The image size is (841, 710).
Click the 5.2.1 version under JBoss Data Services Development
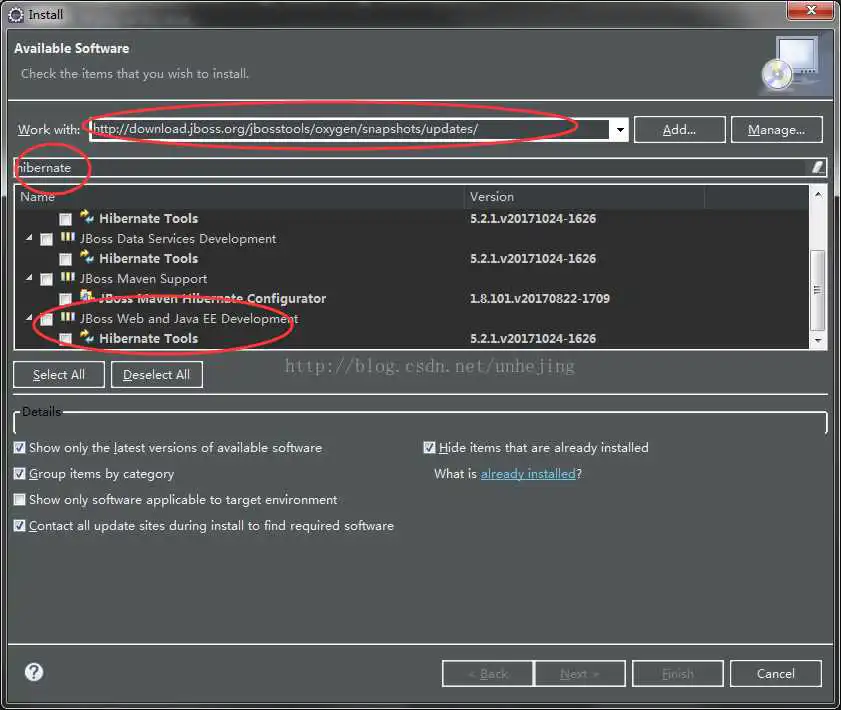[533, 258]
